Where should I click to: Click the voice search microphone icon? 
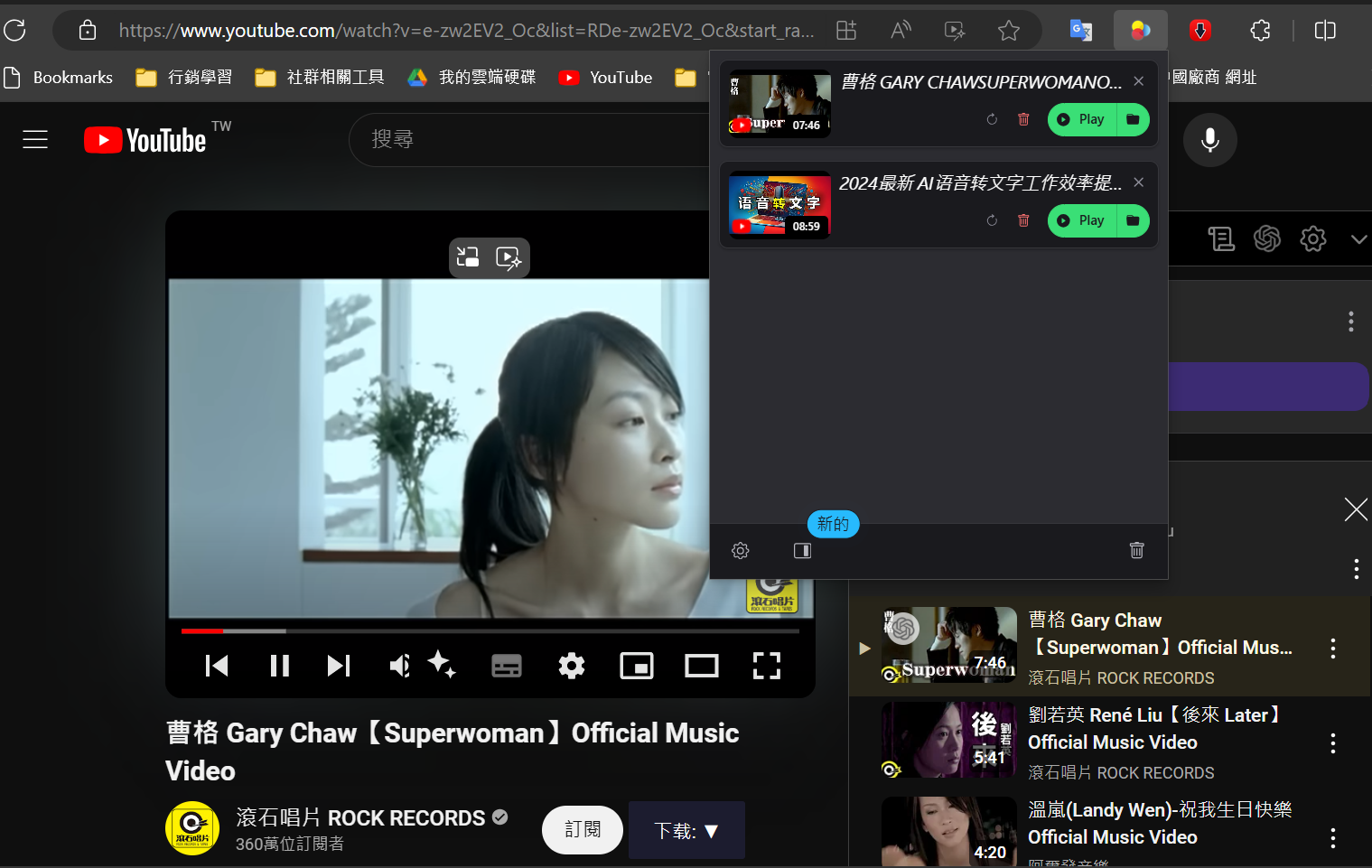1209,140
